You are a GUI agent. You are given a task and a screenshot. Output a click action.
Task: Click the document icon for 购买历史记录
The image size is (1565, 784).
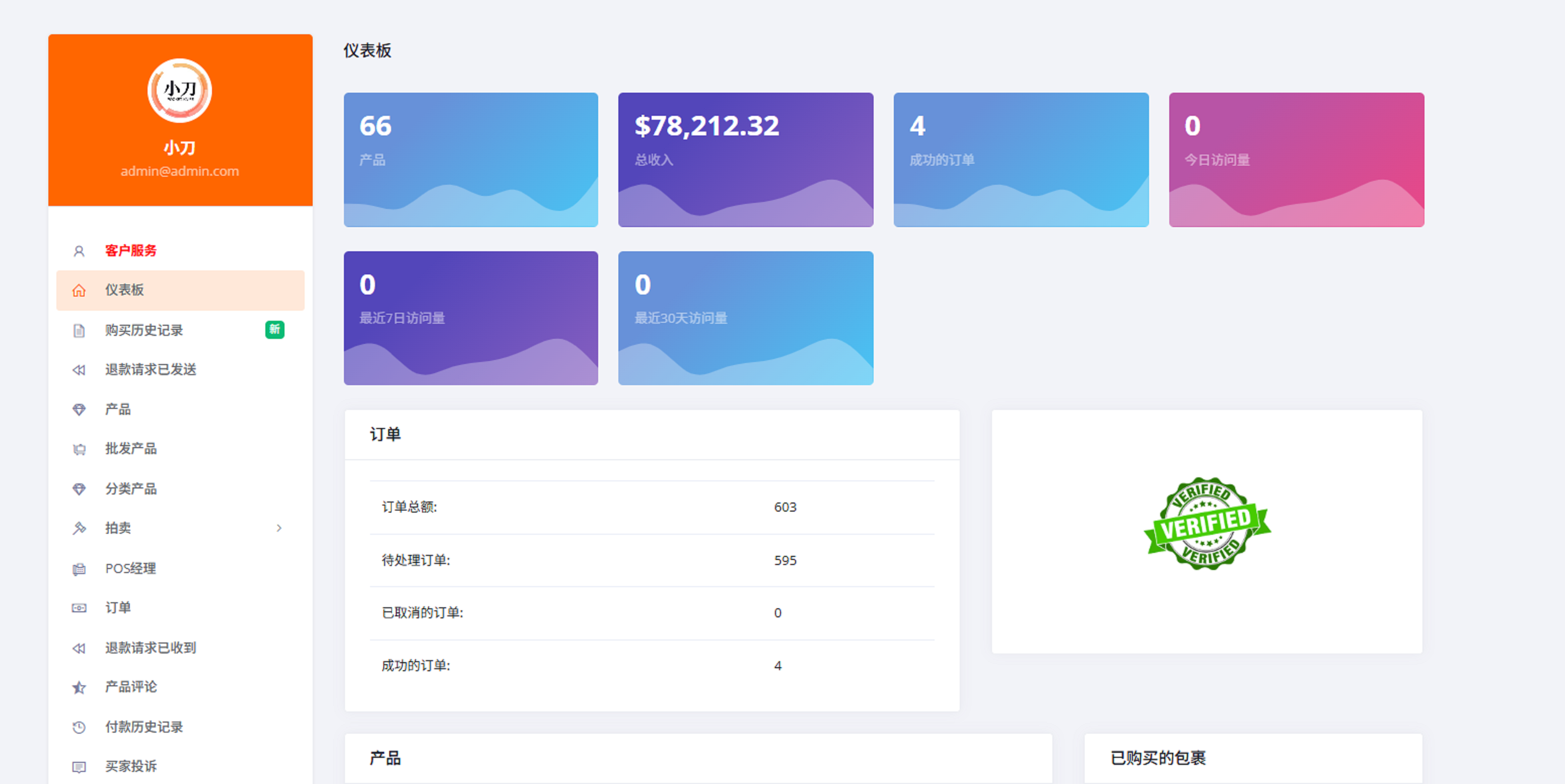tap(79, 331)
